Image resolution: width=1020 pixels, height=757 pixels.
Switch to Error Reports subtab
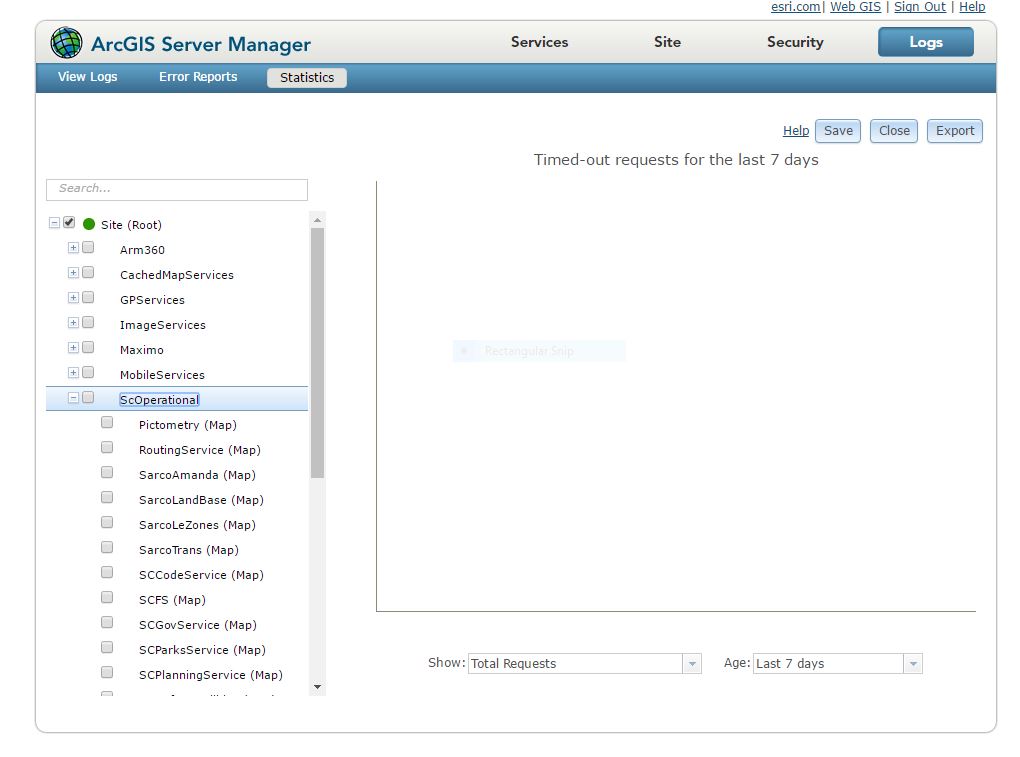coord(198,77)
